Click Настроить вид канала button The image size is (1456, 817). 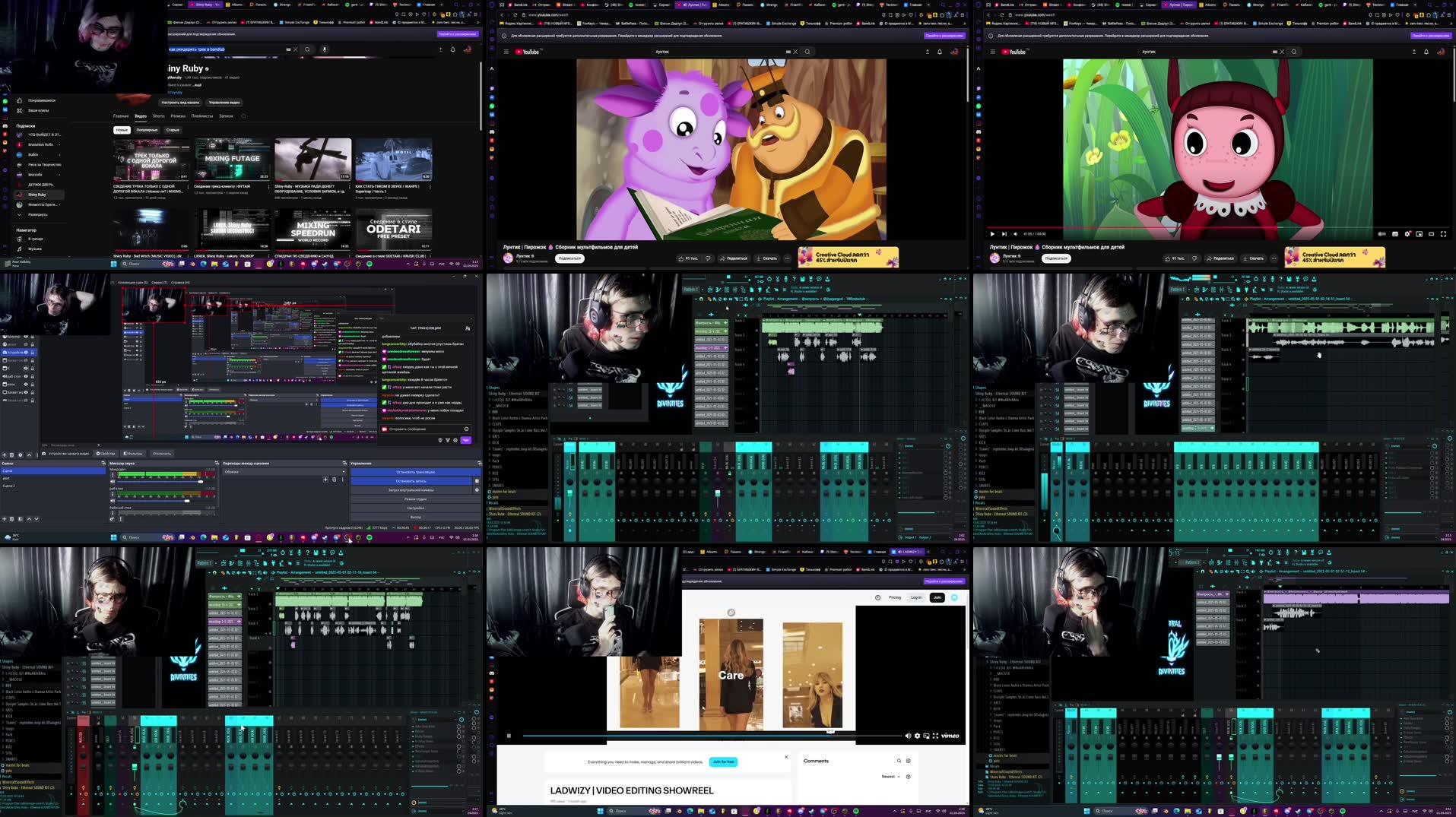coord(180,102)
